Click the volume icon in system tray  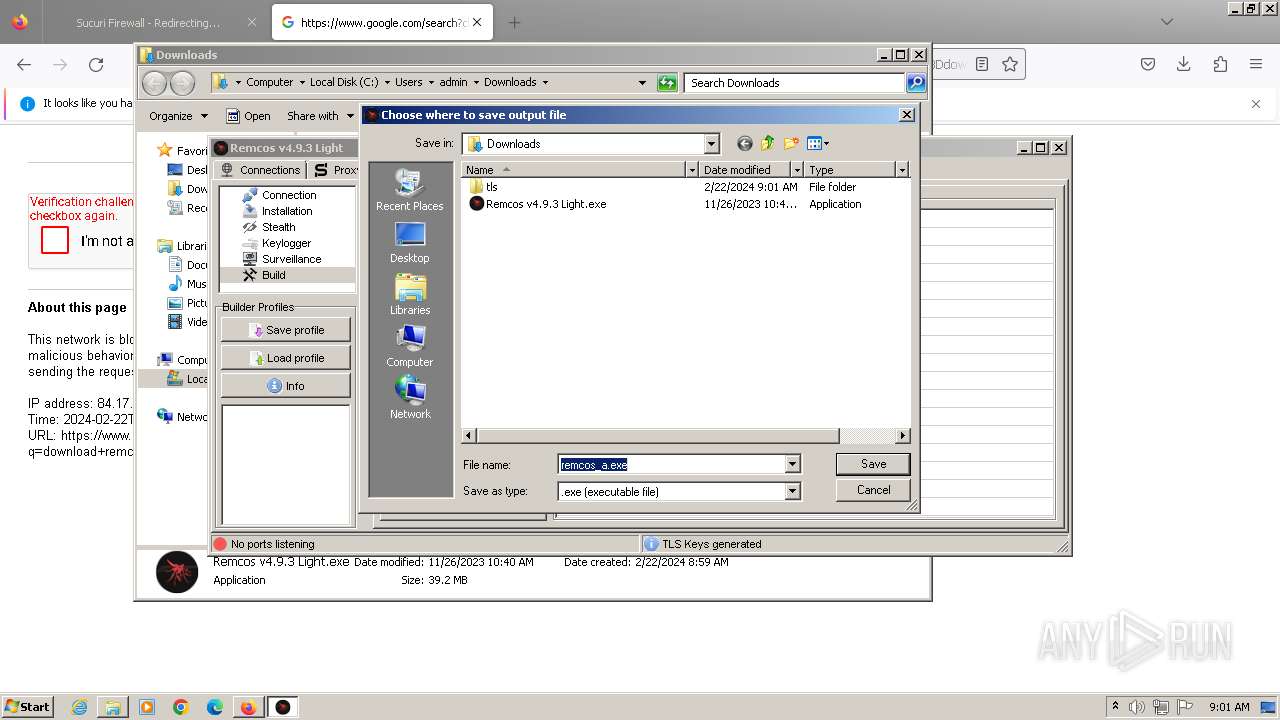point(1137,707)
